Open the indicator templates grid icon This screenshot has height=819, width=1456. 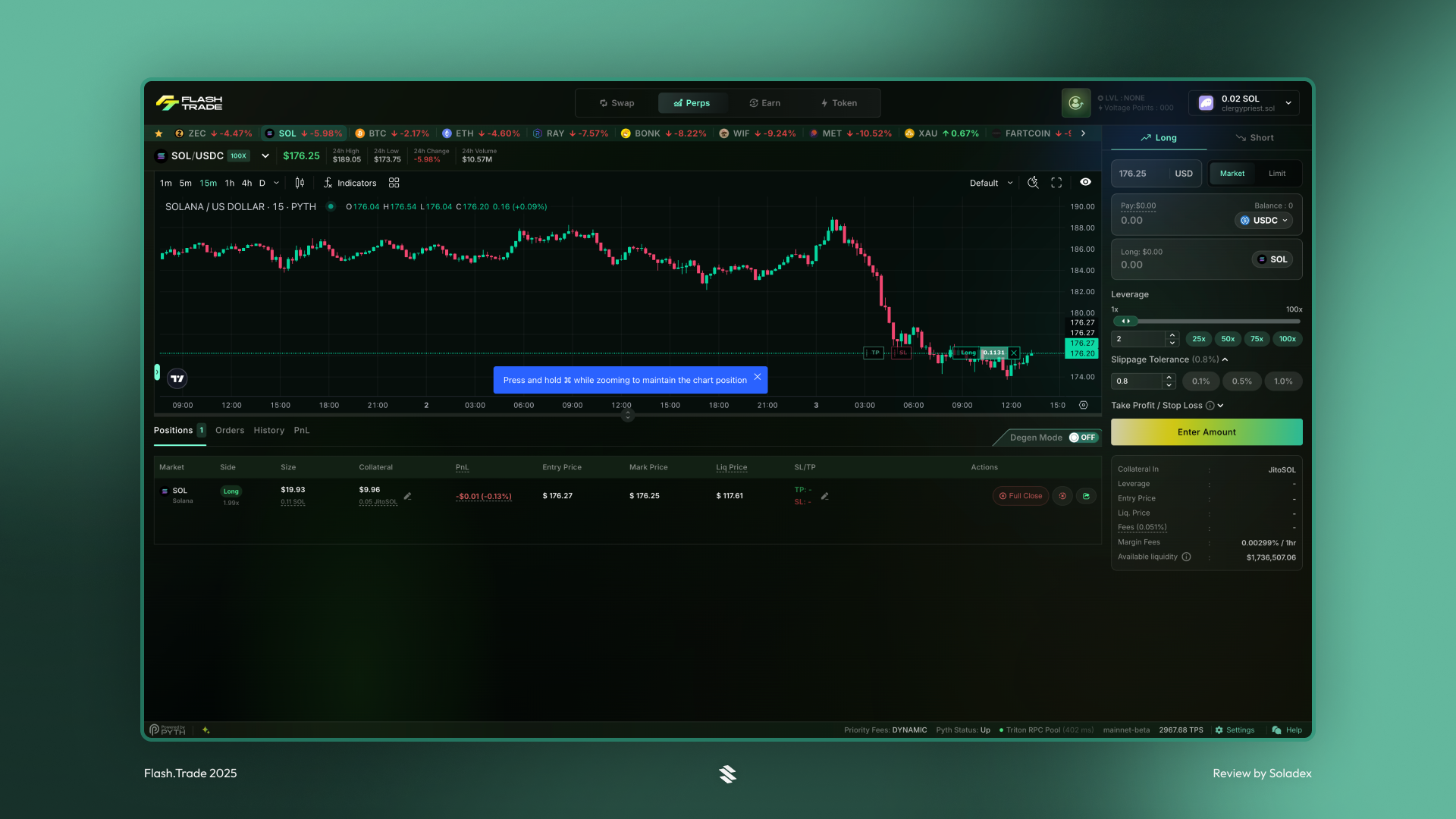point(394,182)
